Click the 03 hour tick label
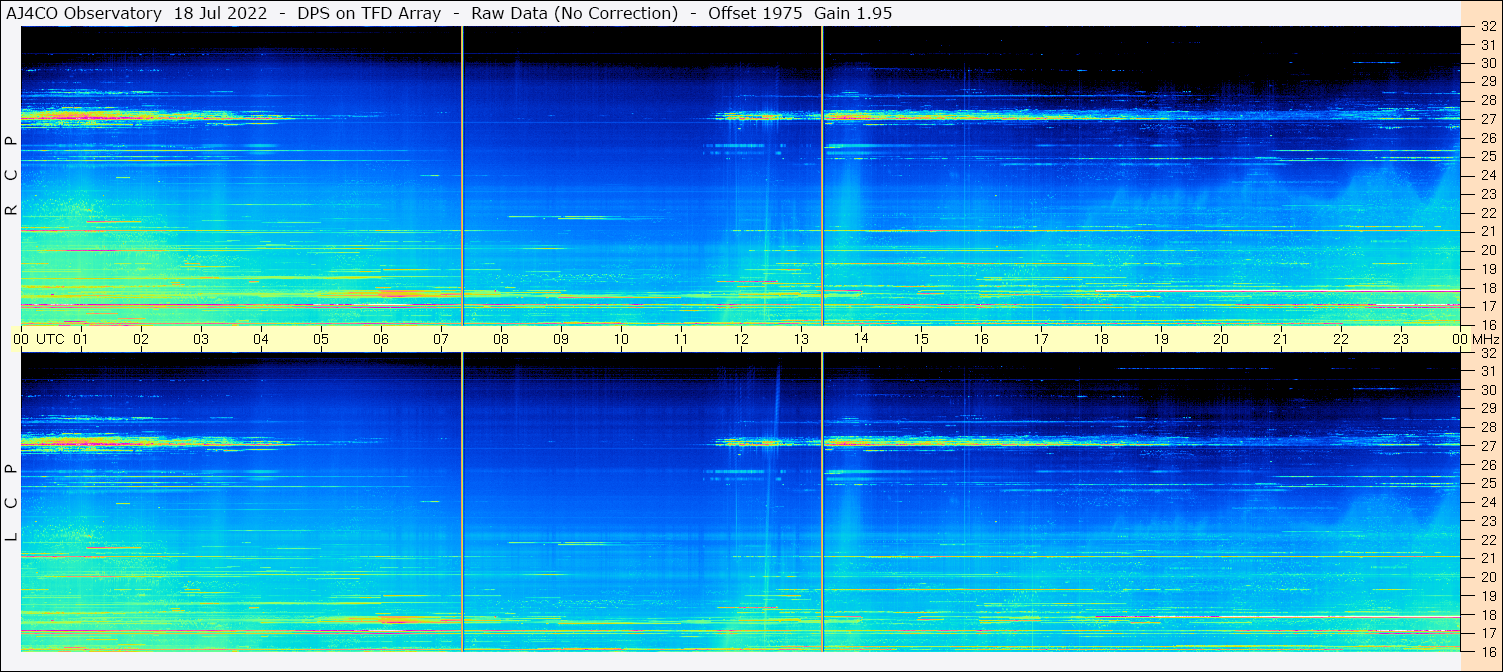Screen dimensions: 1503x672 pos(201,339)
